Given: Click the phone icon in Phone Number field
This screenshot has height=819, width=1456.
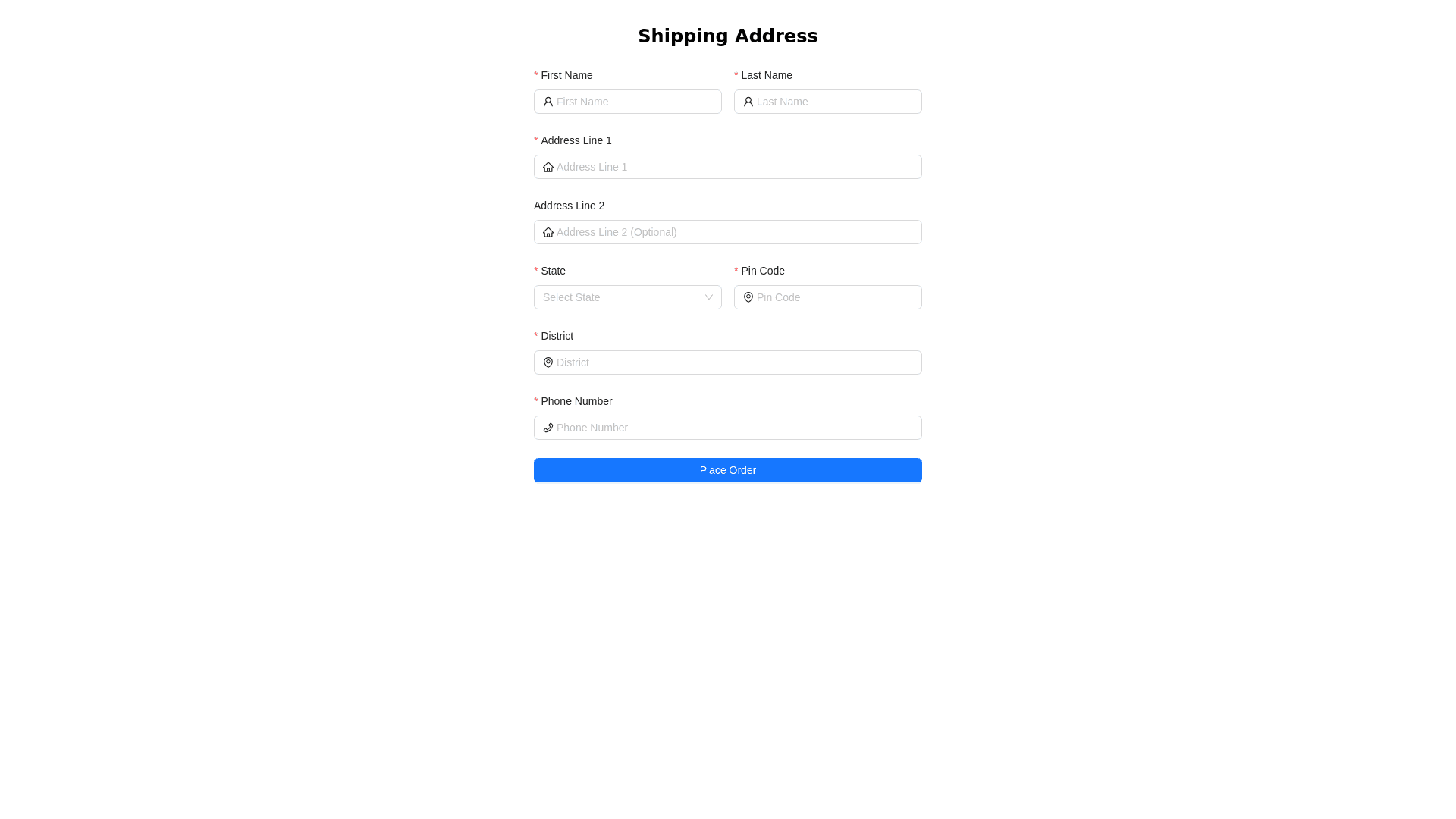Looking at the screenshot, I should click(548, 428).
